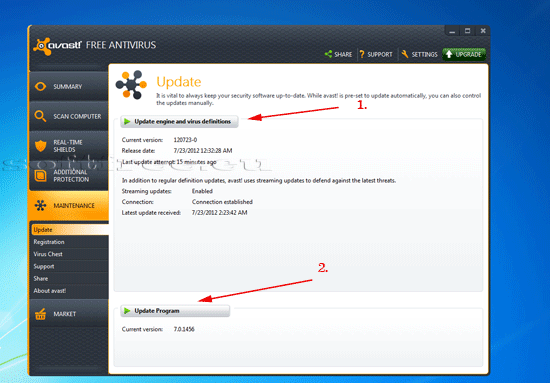
Task: Click the avast! logo icon
Action: (x=43, y=46)
